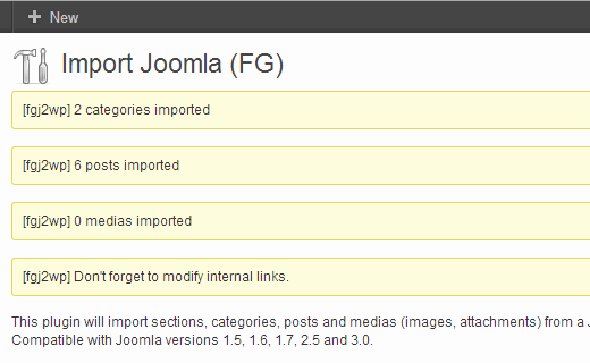This screenshot has width=590, height=363.
Task: Click the [fgj2wp] prefix in categories notice
Action: pos(47,110)
